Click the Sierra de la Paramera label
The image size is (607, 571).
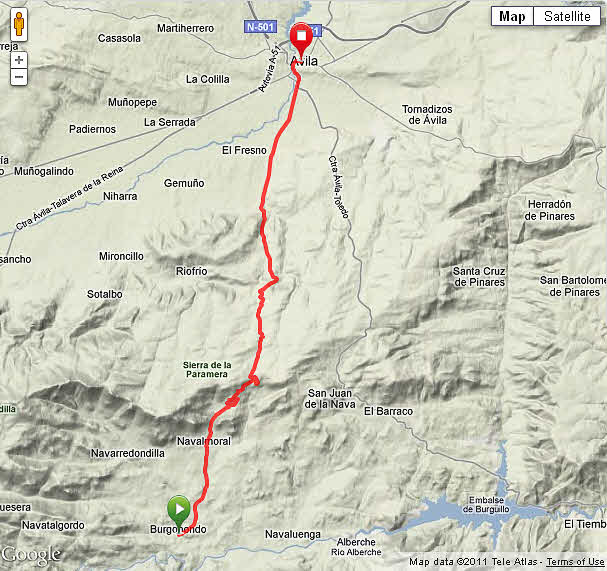pos(207,369)
